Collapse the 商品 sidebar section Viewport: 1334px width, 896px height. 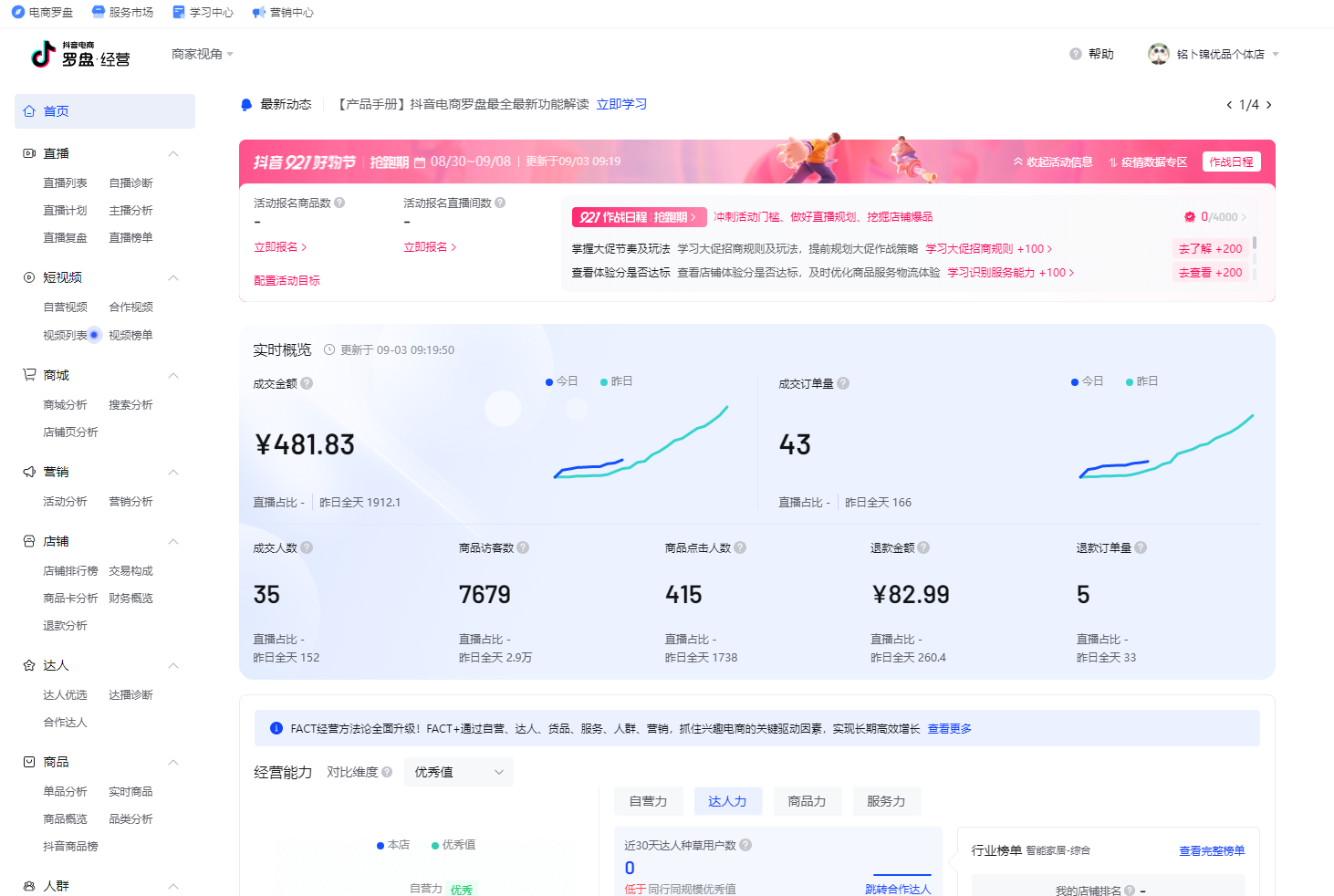(x=173, y=762)
